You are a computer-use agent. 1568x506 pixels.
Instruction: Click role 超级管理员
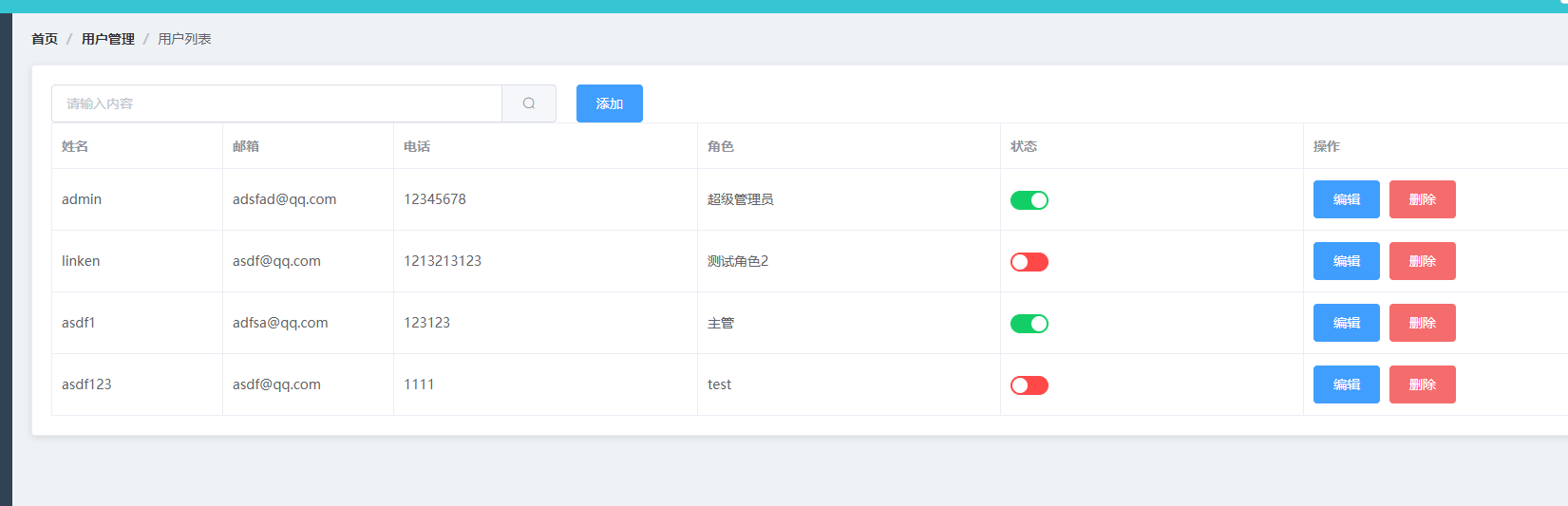(x=741, y=199)
